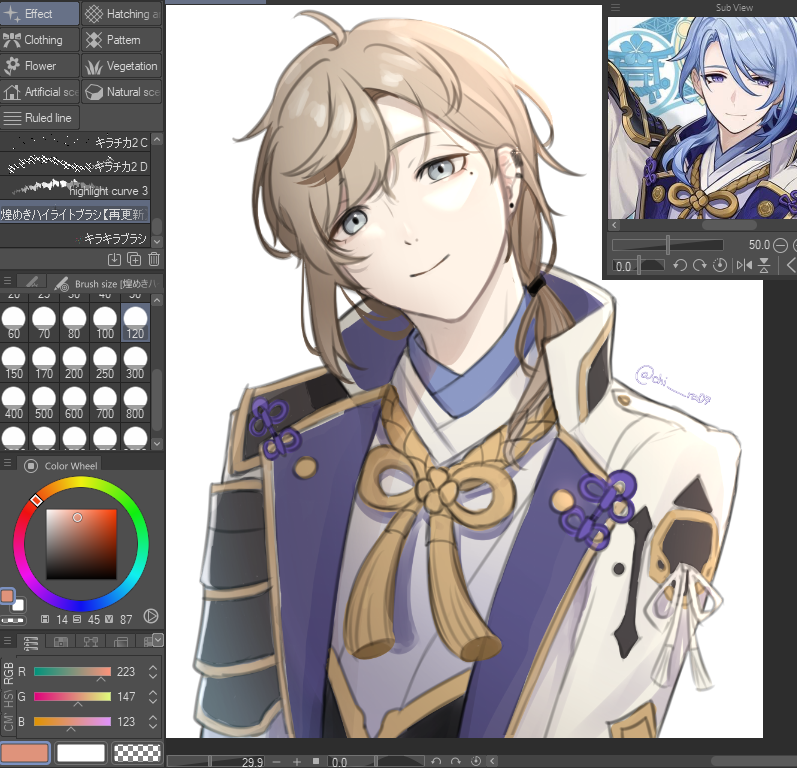Viewport: 797px width, 768px height.
Task: Open the Ruled line group
Action: (x=40, y=118)
